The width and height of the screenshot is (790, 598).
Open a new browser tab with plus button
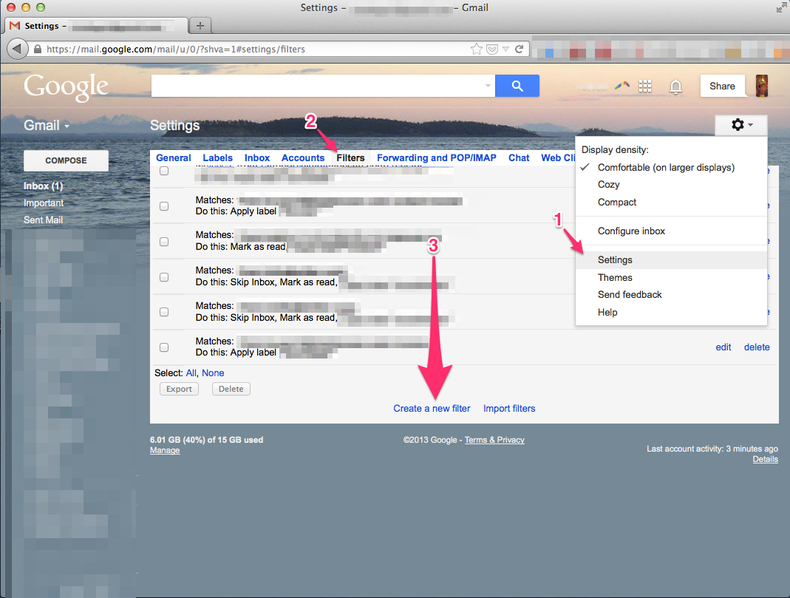tap(200, 25)
